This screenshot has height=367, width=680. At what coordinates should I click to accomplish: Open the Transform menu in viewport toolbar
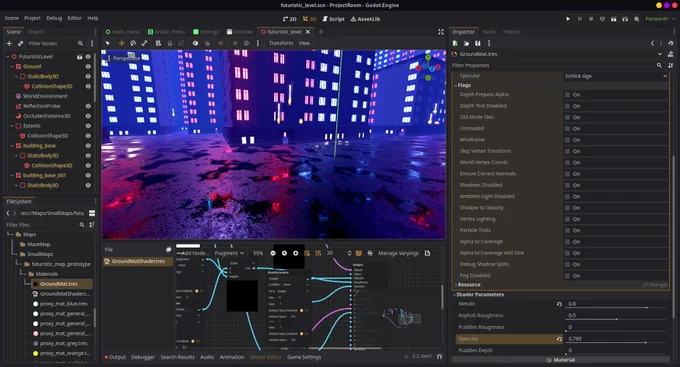click(x=281, y=43)
